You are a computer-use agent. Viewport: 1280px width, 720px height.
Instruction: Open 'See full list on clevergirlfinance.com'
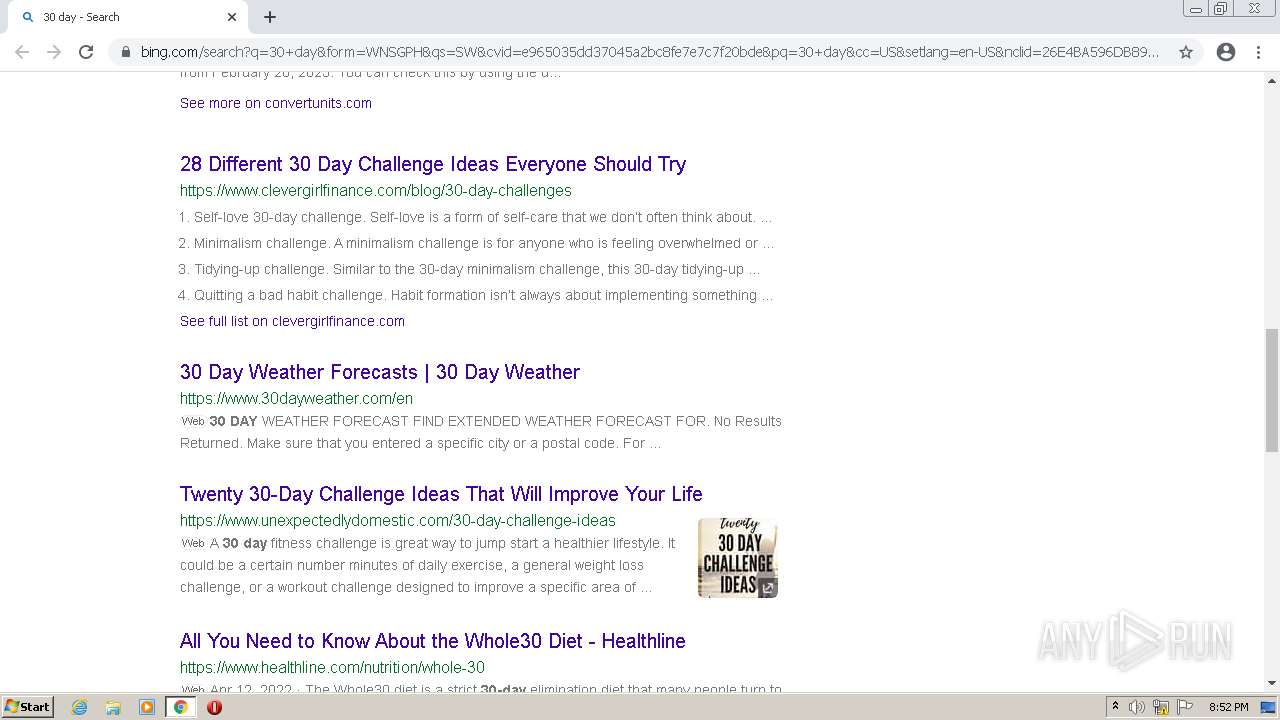[292, 321]
